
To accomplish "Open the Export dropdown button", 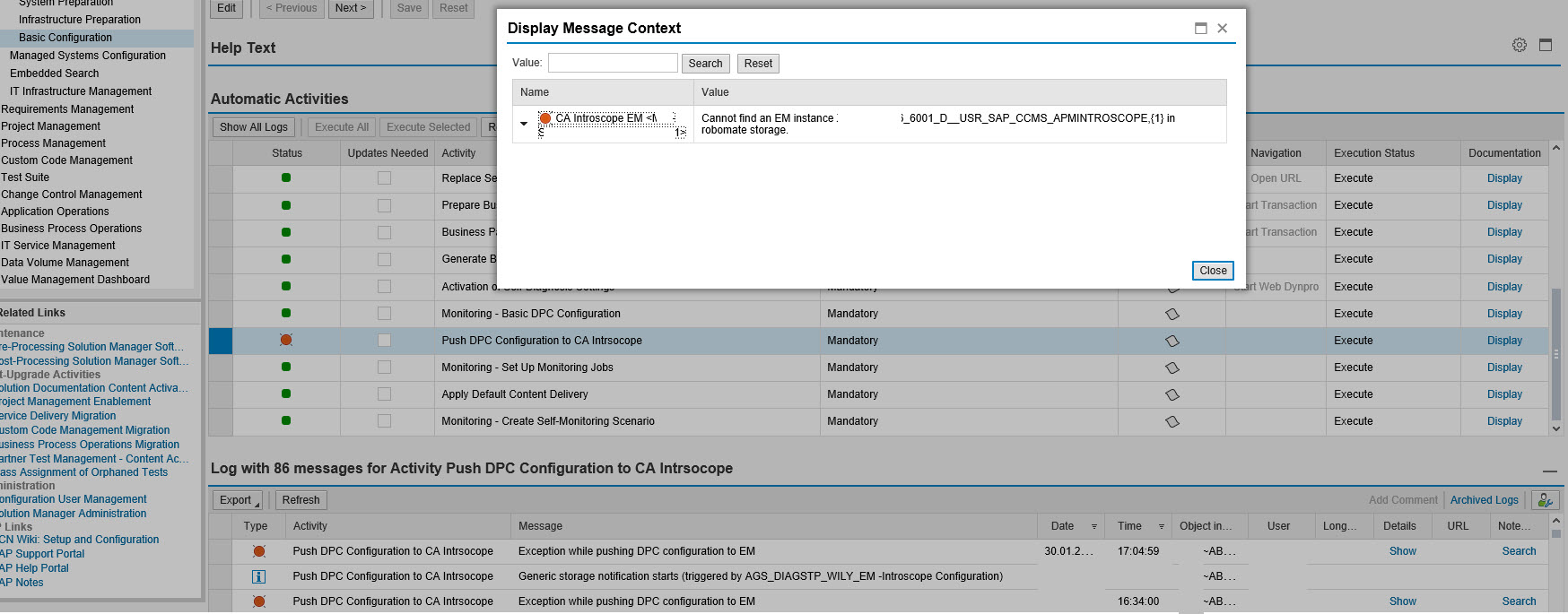I will [x=238, y=500].
